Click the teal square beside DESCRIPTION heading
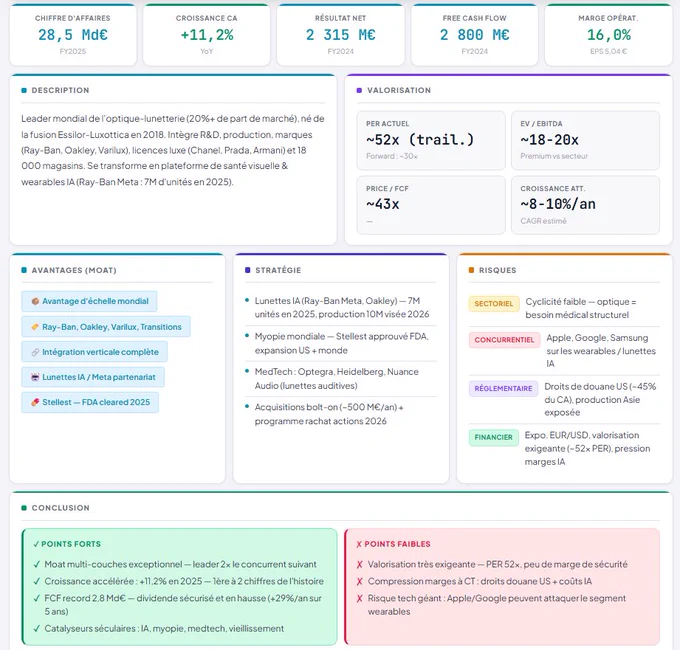This screenshot has width=680, height=650. click(24, 90)
